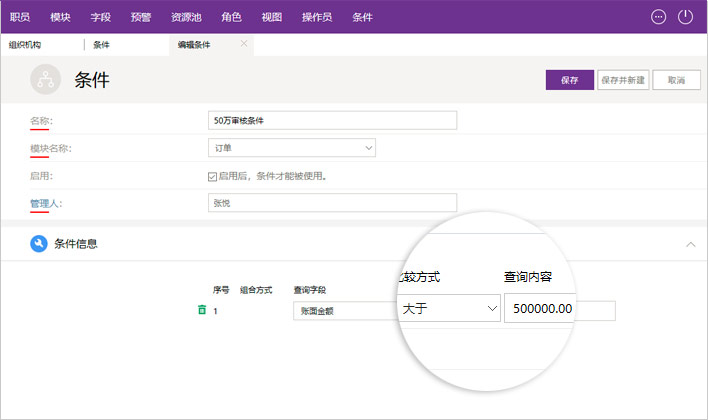Image resolution: width=708 pixels, height=420 pixels.
Task: Click the 取消 button
Action: point(676,81)
